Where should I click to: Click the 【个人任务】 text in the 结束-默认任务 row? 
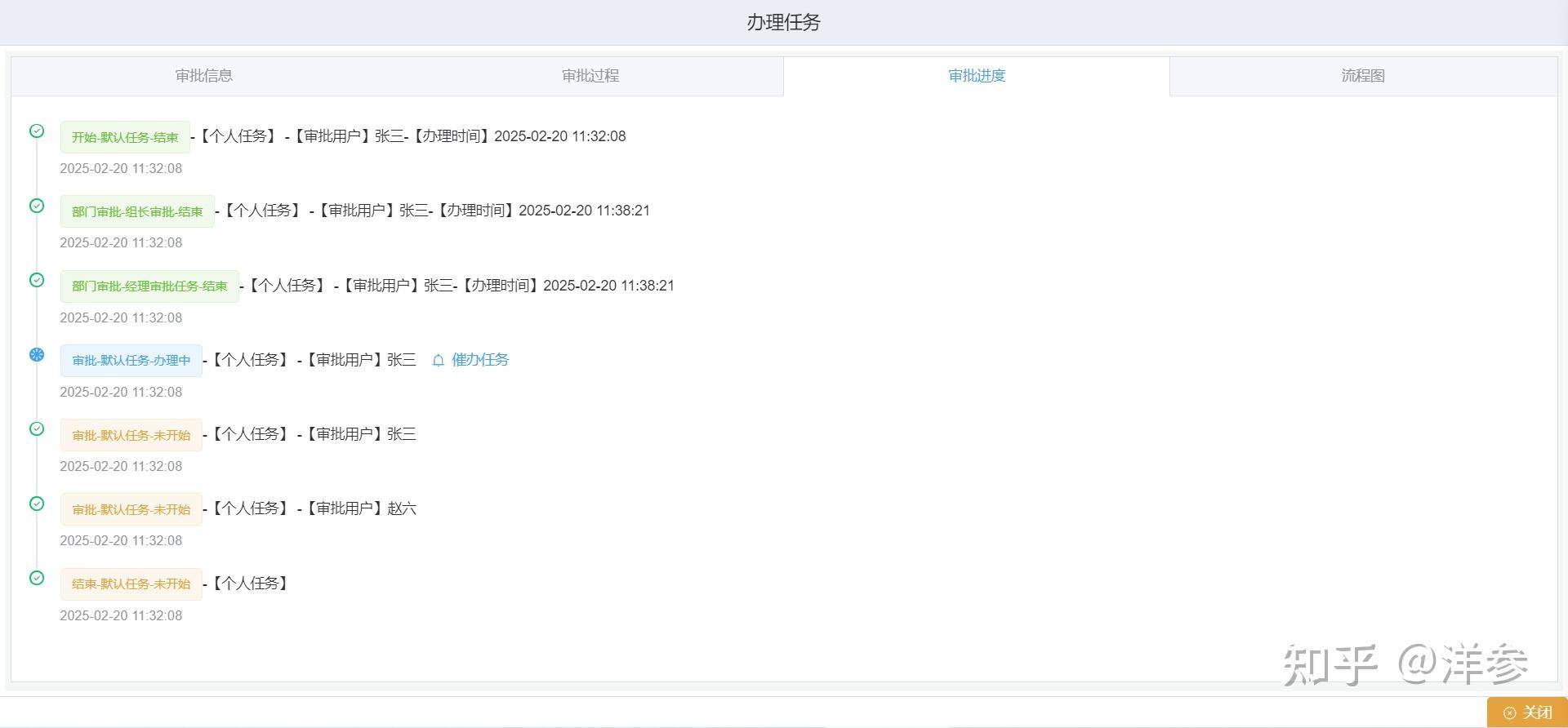(x=249, y=584)
